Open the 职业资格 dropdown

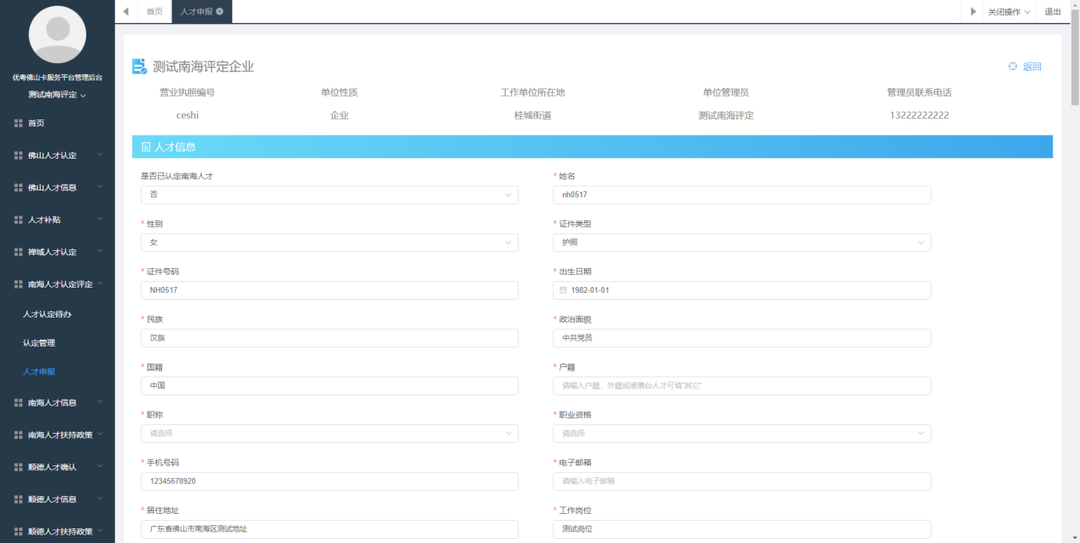pyautogui.click(x=742, y=433)
